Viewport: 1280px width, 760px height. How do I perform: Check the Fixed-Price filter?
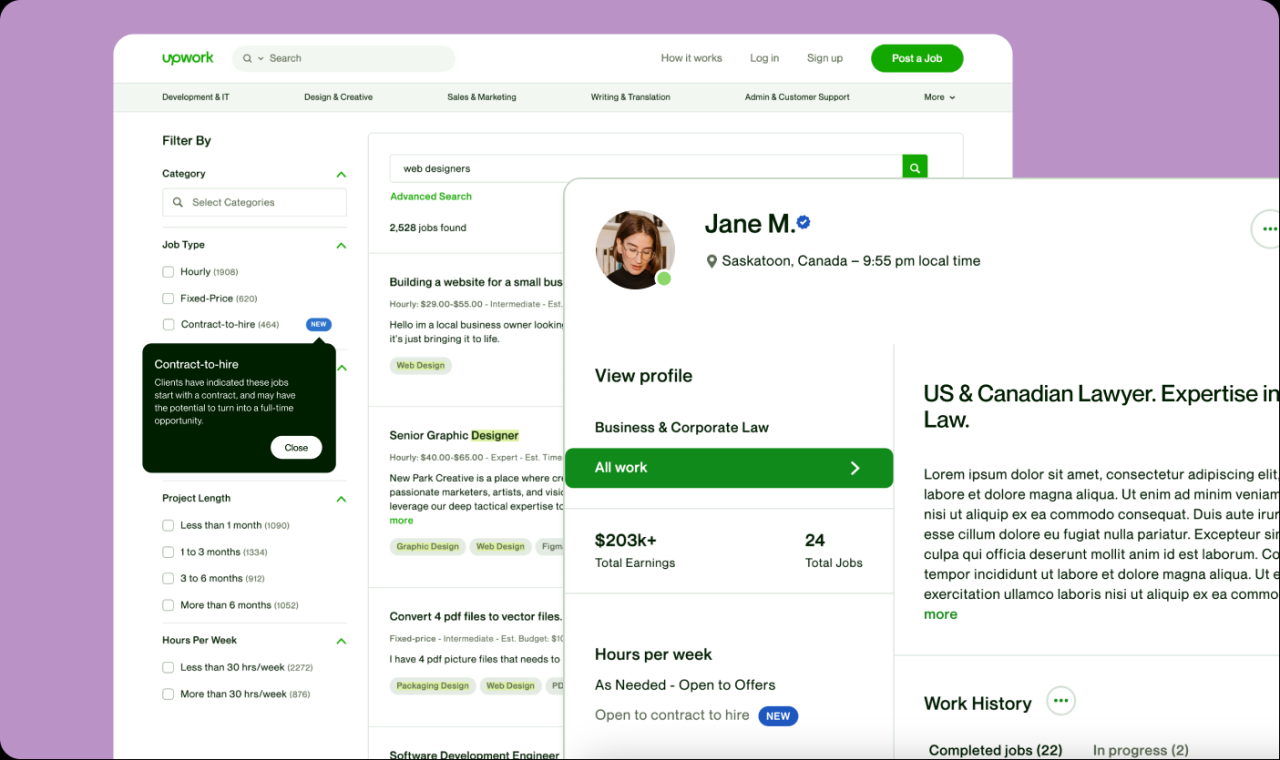167,298
